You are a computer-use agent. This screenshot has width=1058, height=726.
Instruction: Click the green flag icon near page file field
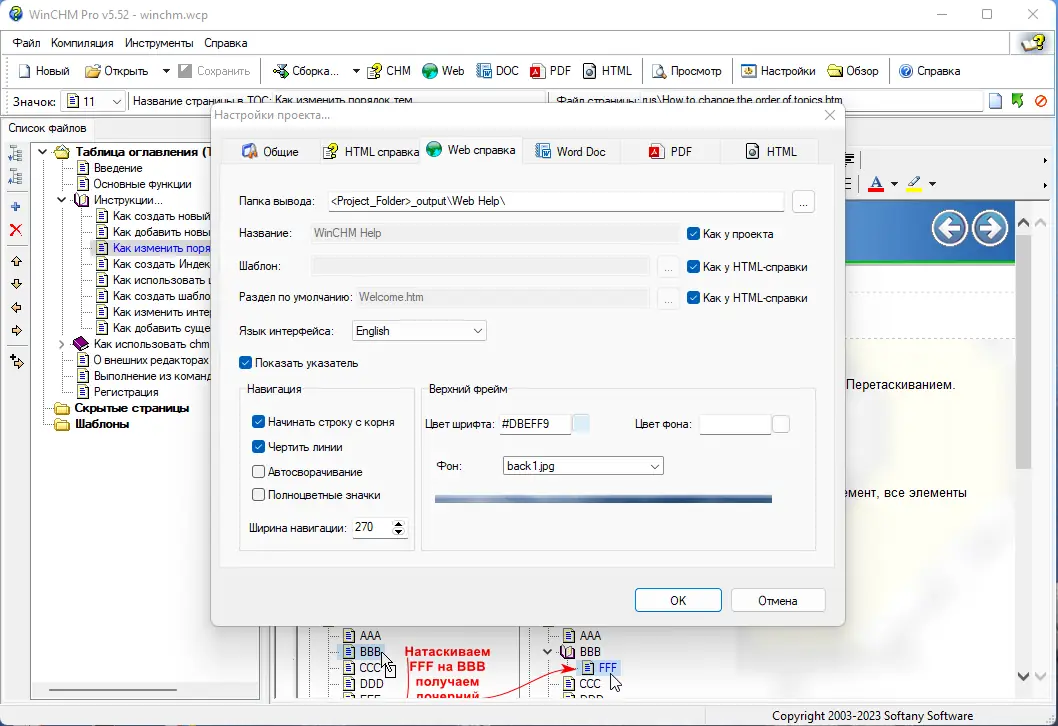(x=1018, y=101)
